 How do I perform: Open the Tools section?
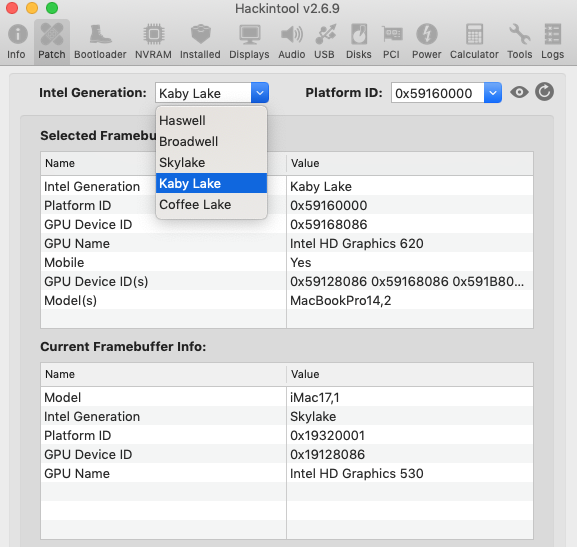(x=520, y=42)
